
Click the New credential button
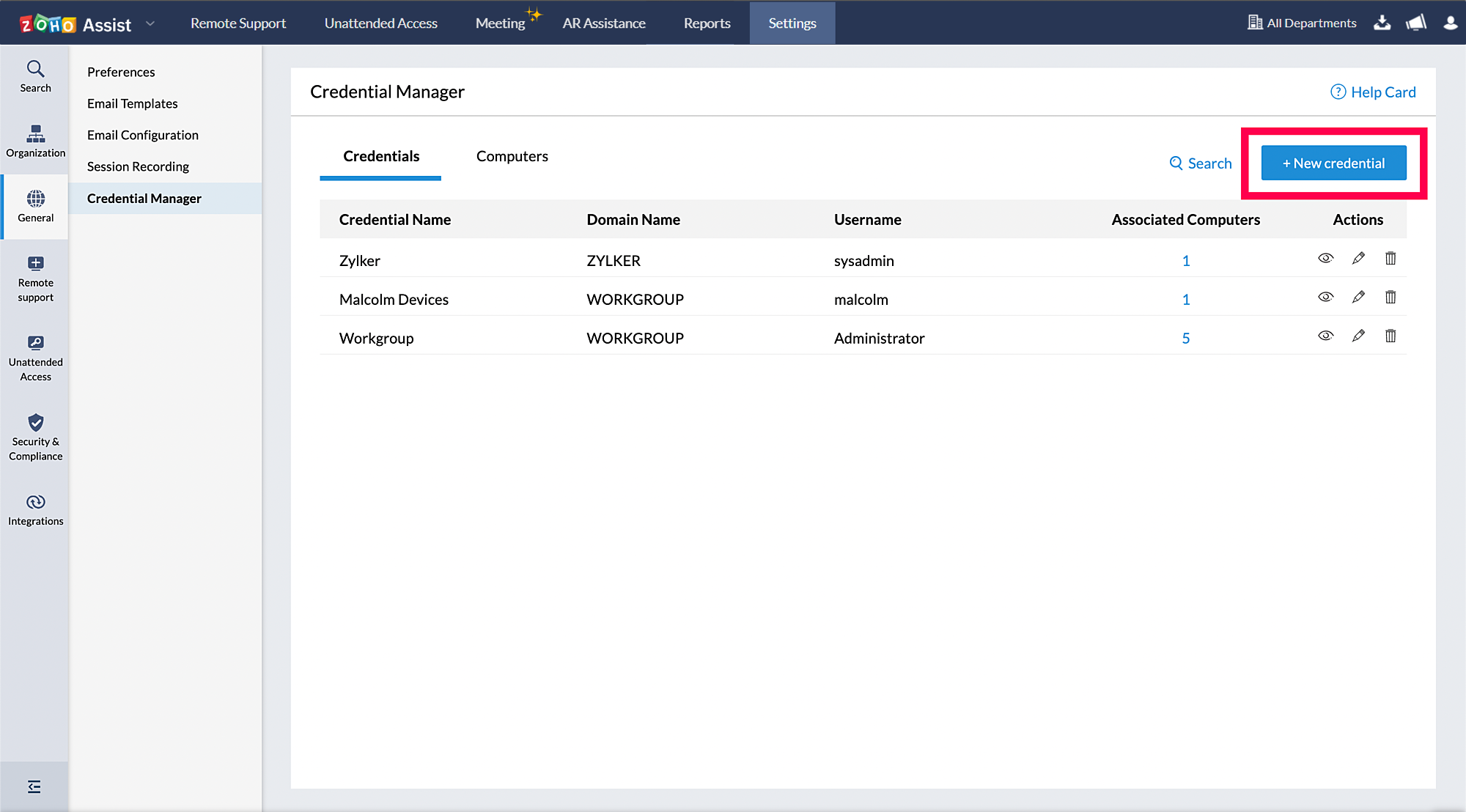coord(1333,163)
